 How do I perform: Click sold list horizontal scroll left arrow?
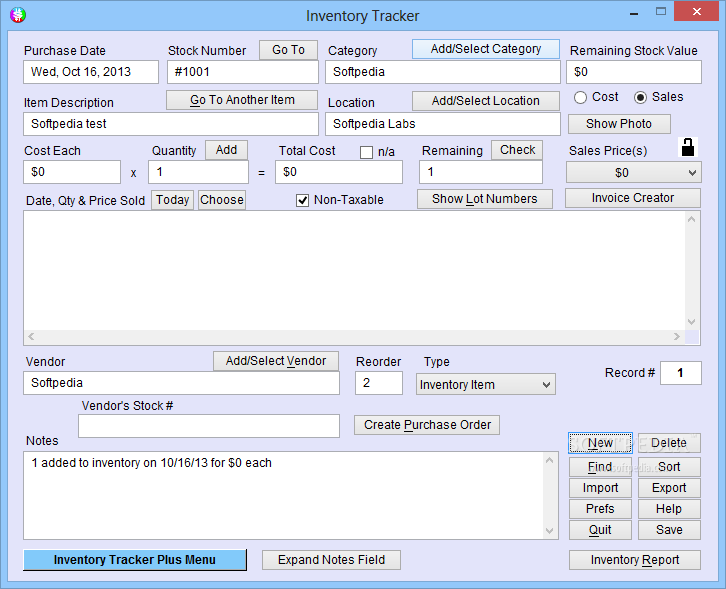tap(31, 337)
